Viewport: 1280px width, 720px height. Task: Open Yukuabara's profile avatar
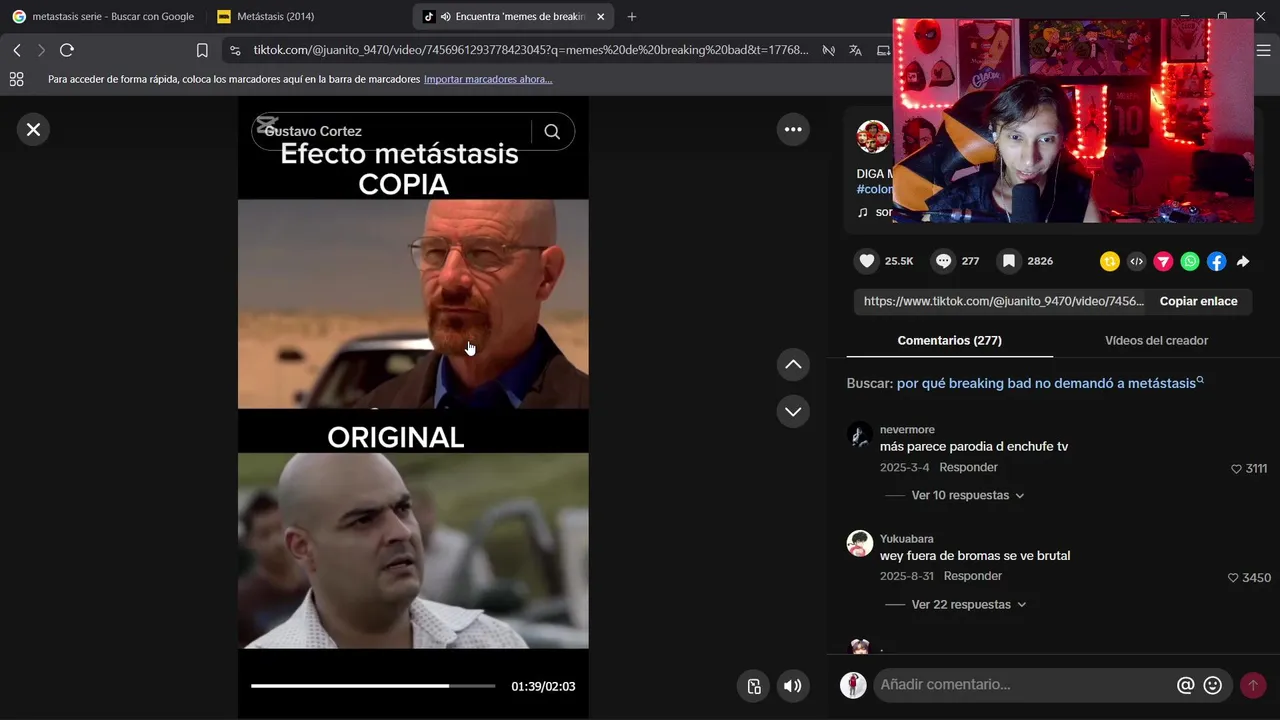coord(860,544)
